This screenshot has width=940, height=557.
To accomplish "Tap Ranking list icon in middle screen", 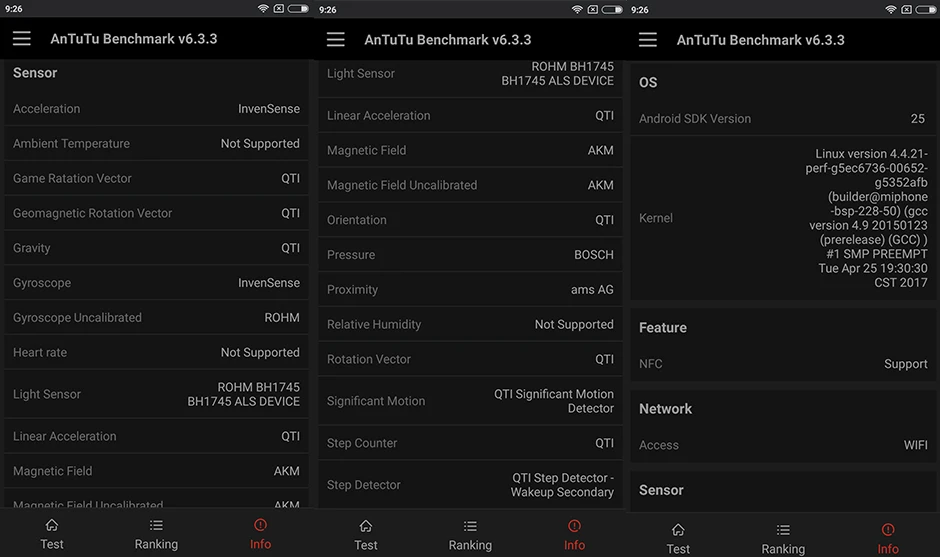I will (x=470, y=526).
